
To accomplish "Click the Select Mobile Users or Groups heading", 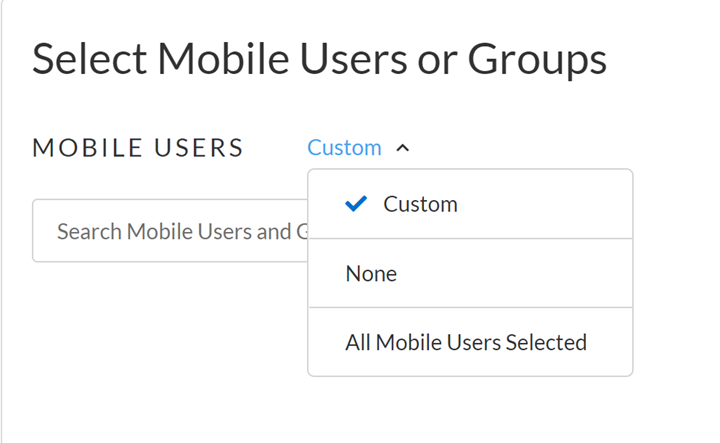I will click(319, 59).
